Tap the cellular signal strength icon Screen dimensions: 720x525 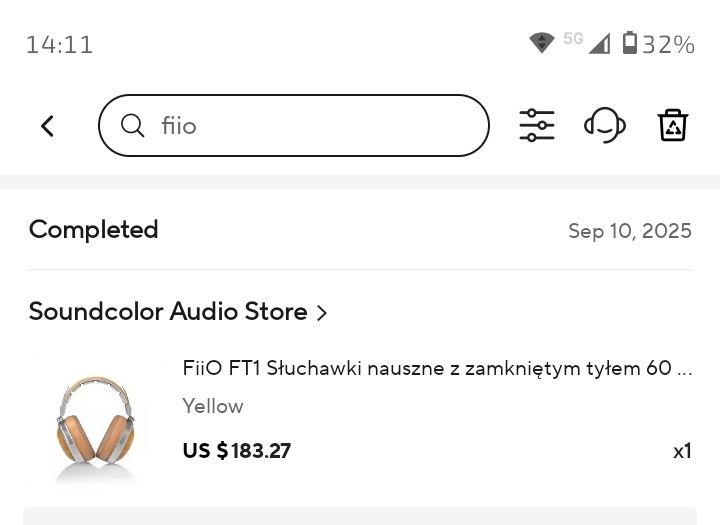(x=599, y=43)
